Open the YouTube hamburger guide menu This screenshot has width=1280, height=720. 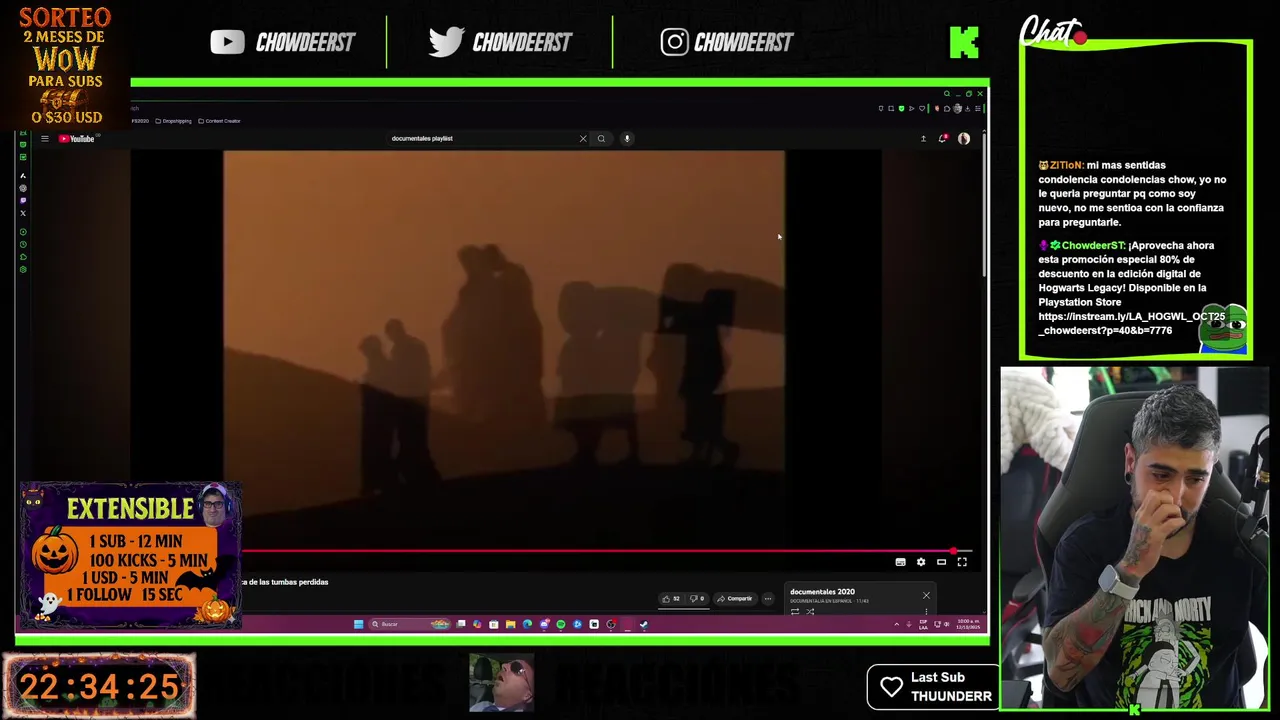pos(44,139)
